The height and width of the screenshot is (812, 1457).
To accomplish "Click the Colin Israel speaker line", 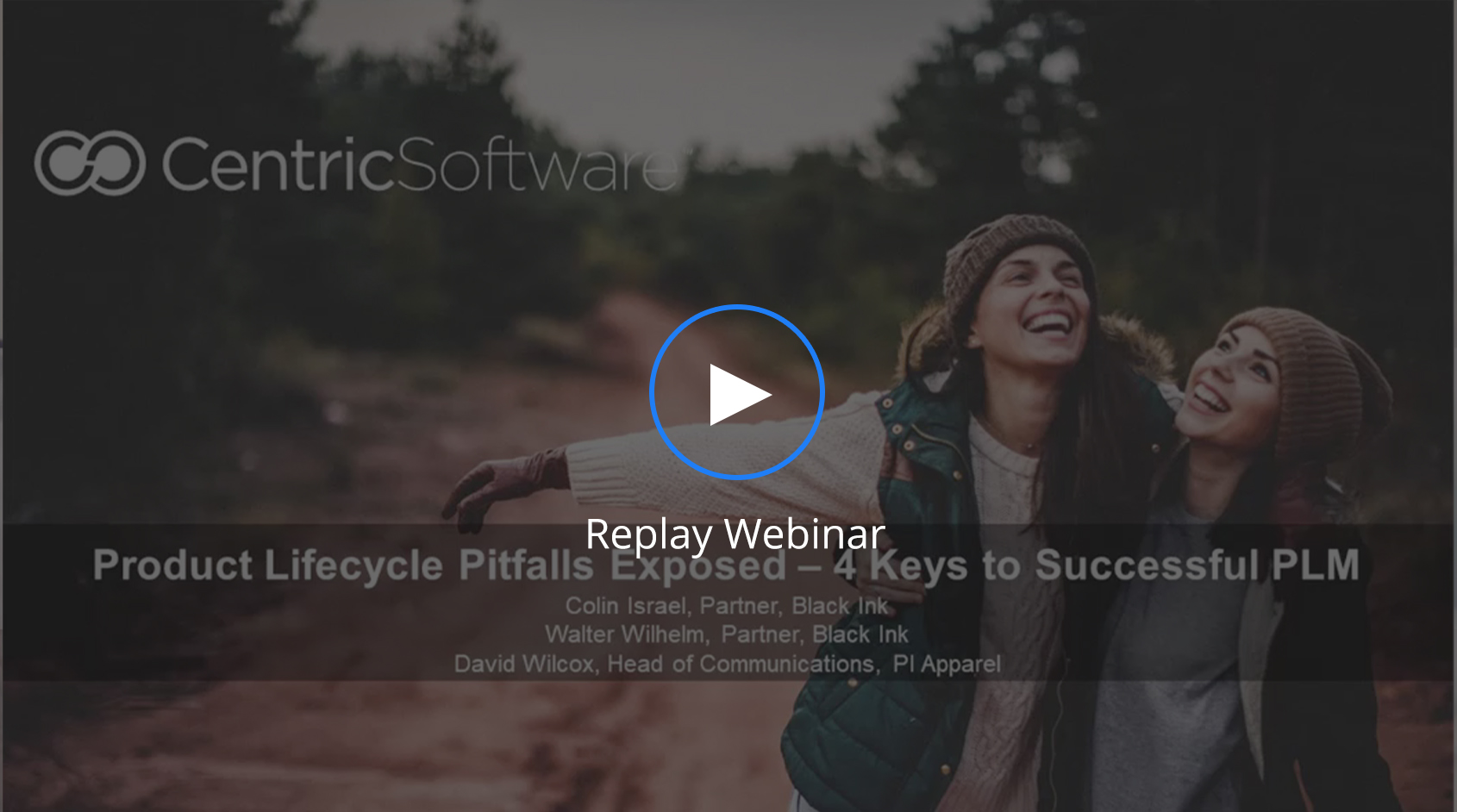I will 726,606.
